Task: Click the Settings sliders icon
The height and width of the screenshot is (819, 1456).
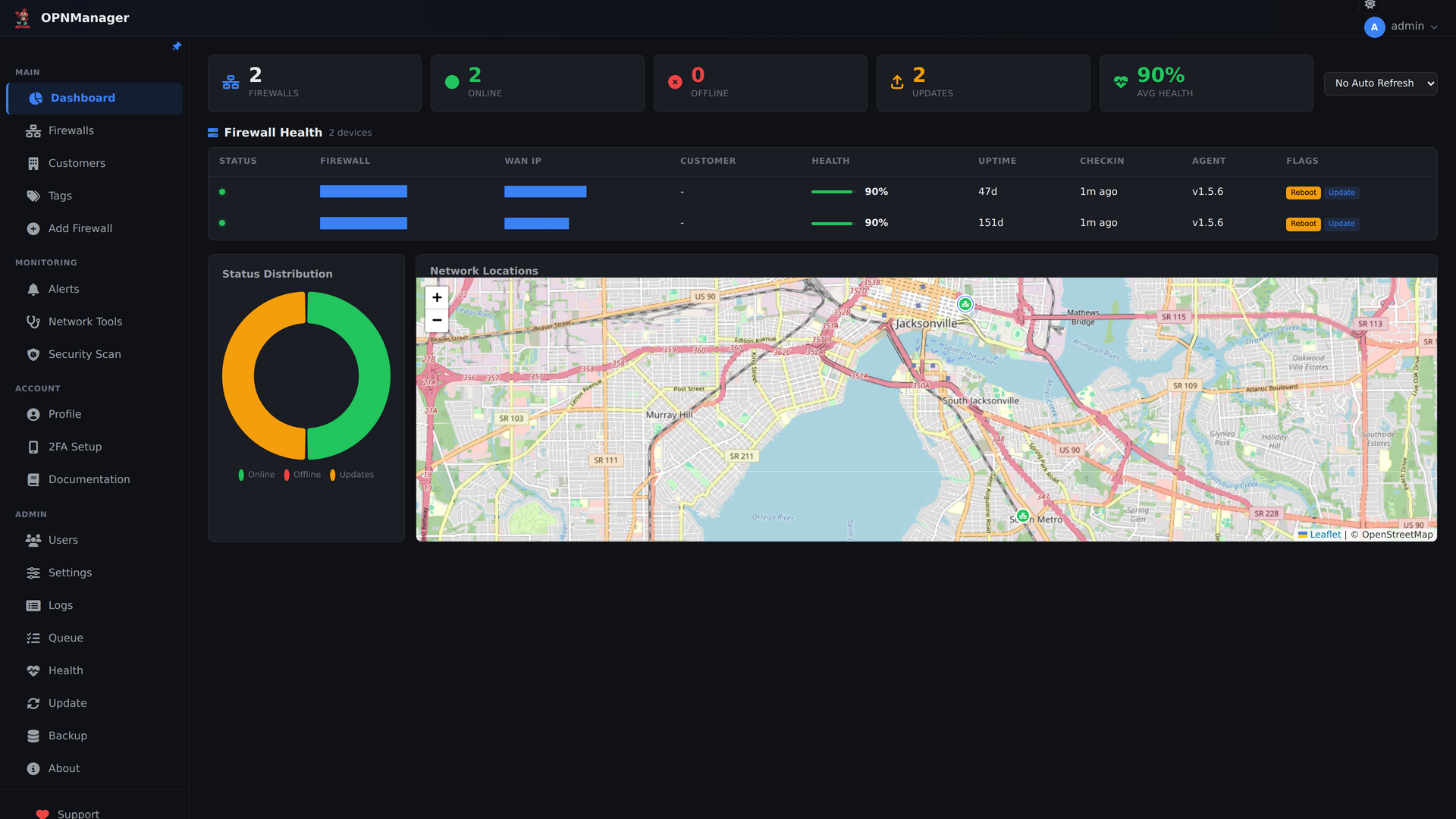Action: 33,573
